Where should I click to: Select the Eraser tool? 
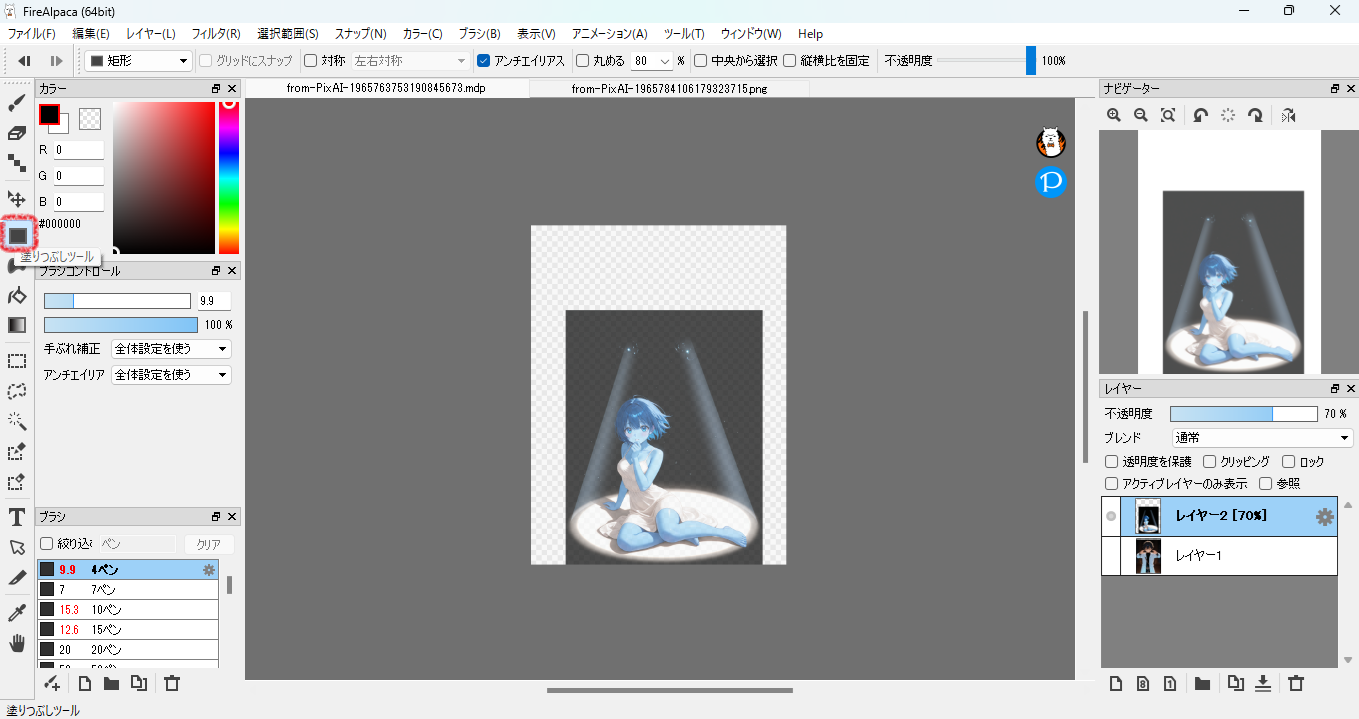coord(17,133)
